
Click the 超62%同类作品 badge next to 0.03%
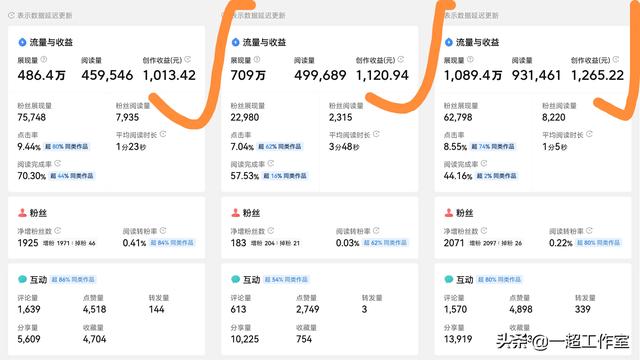[385, 243]
